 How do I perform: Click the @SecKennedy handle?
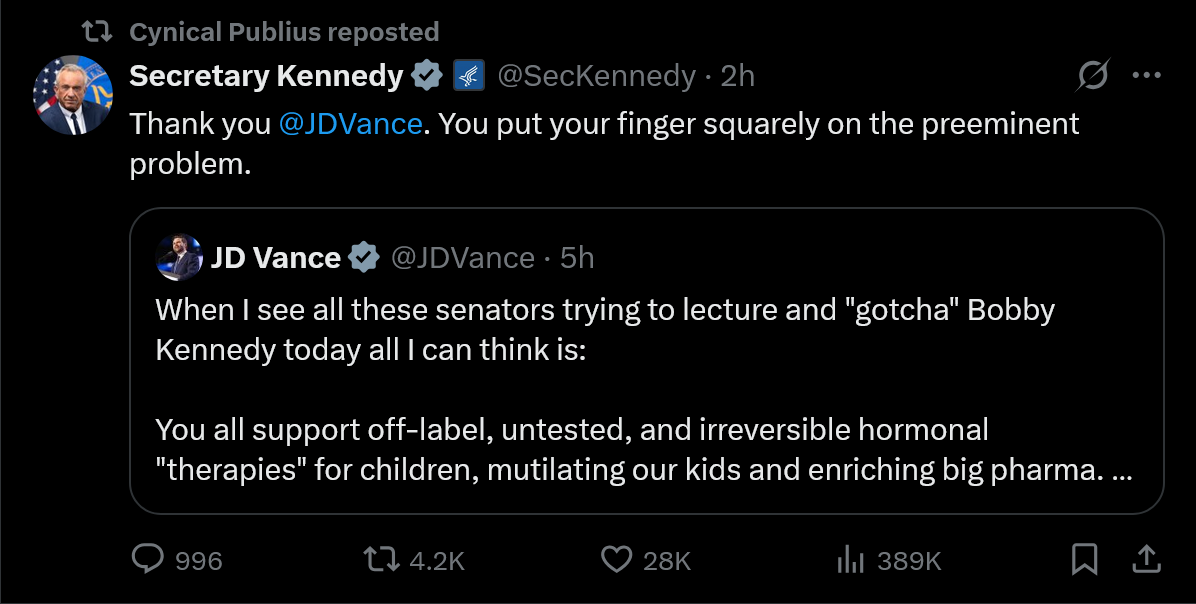click(596, 75)
